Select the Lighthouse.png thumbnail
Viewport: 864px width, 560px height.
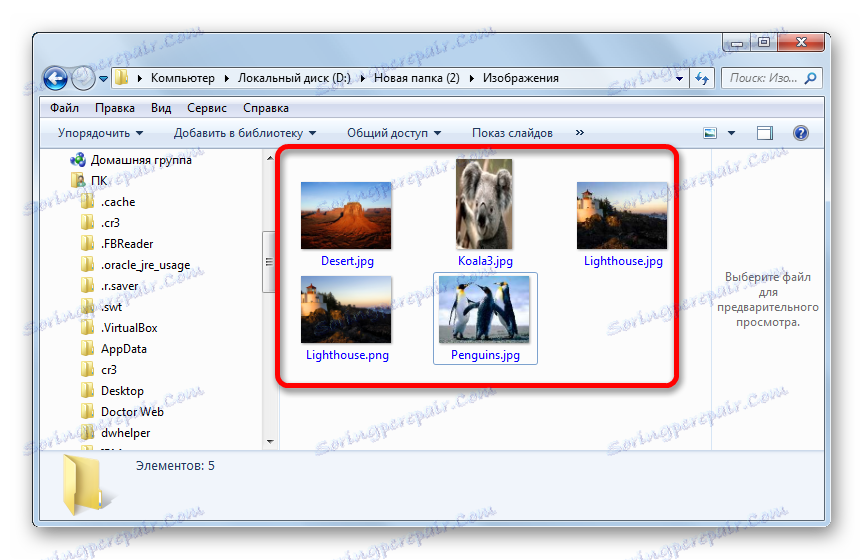point(346,310)
